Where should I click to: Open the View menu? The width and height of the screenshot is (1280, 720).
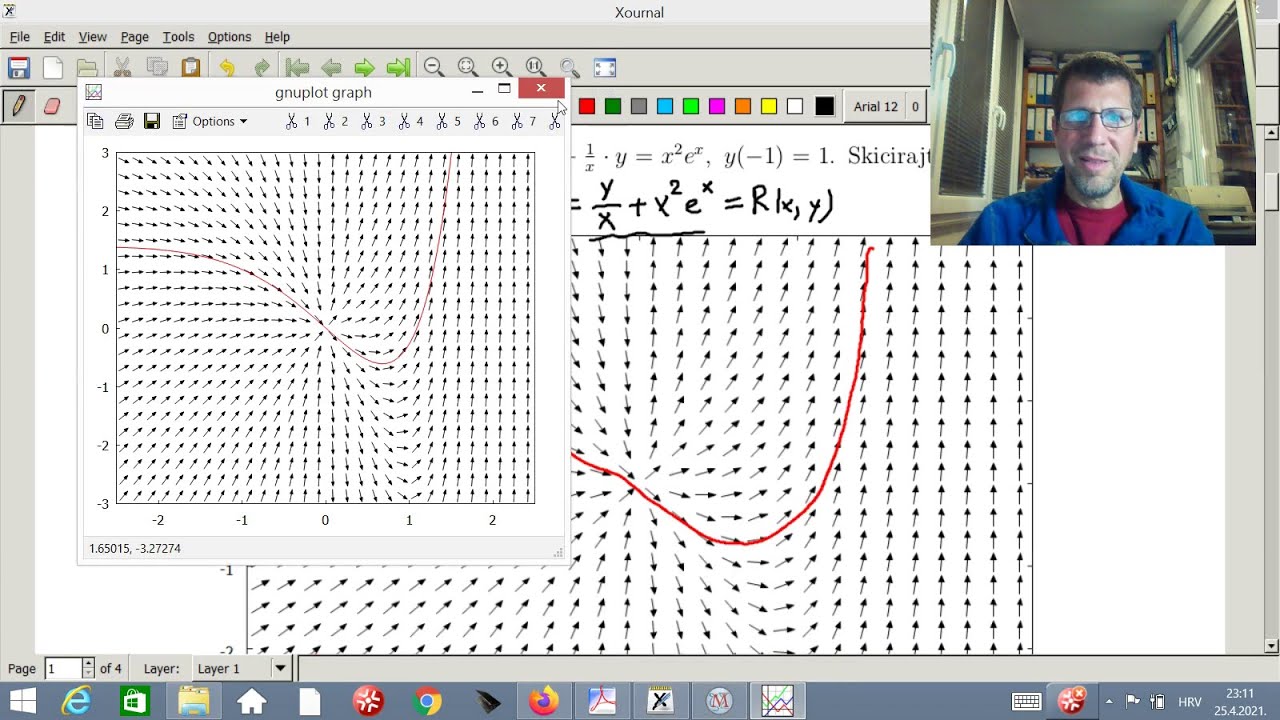tap(92, 36)
